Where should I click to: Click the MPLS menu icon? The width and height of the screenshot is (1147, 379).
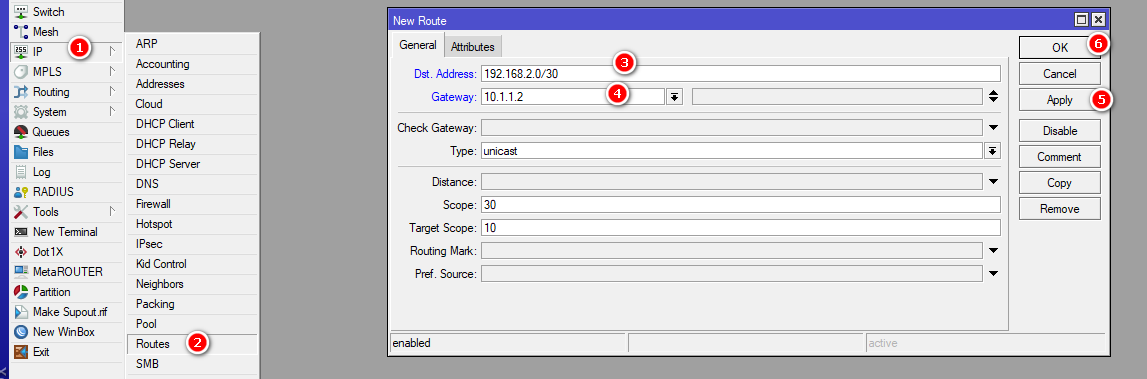click(21, 72)
